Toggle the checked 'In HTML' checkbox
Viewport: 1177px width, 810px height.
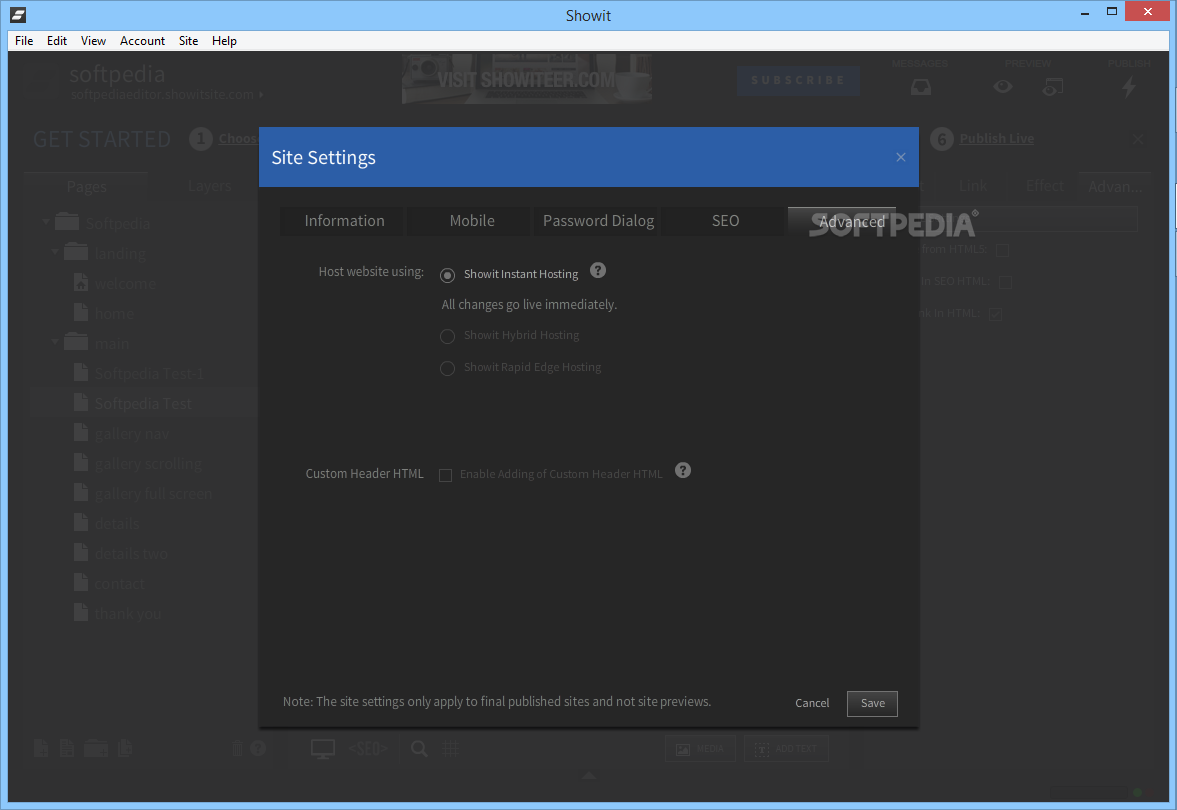pyautogui.click(x=995, y=314)
